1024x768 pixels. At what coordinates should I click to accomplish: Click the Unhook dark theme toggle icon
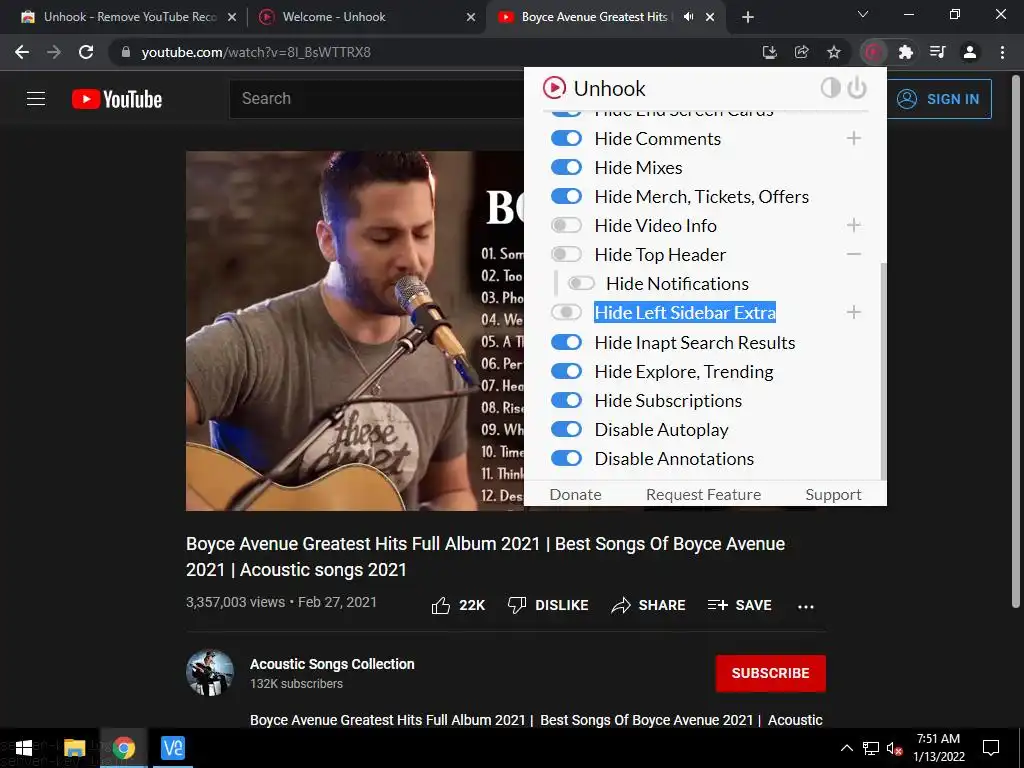click(830, 88)
